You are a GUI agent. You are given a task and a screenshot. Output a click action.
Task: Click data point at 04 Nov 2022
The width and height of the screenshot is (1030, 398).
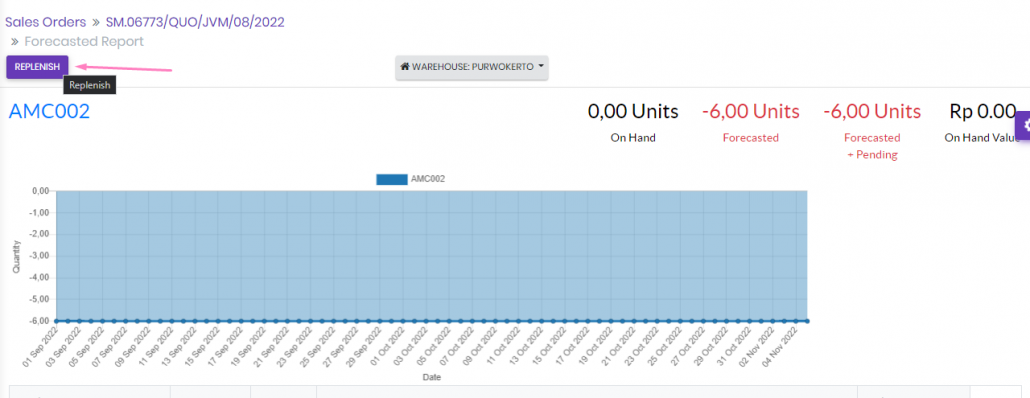[795, 321]
